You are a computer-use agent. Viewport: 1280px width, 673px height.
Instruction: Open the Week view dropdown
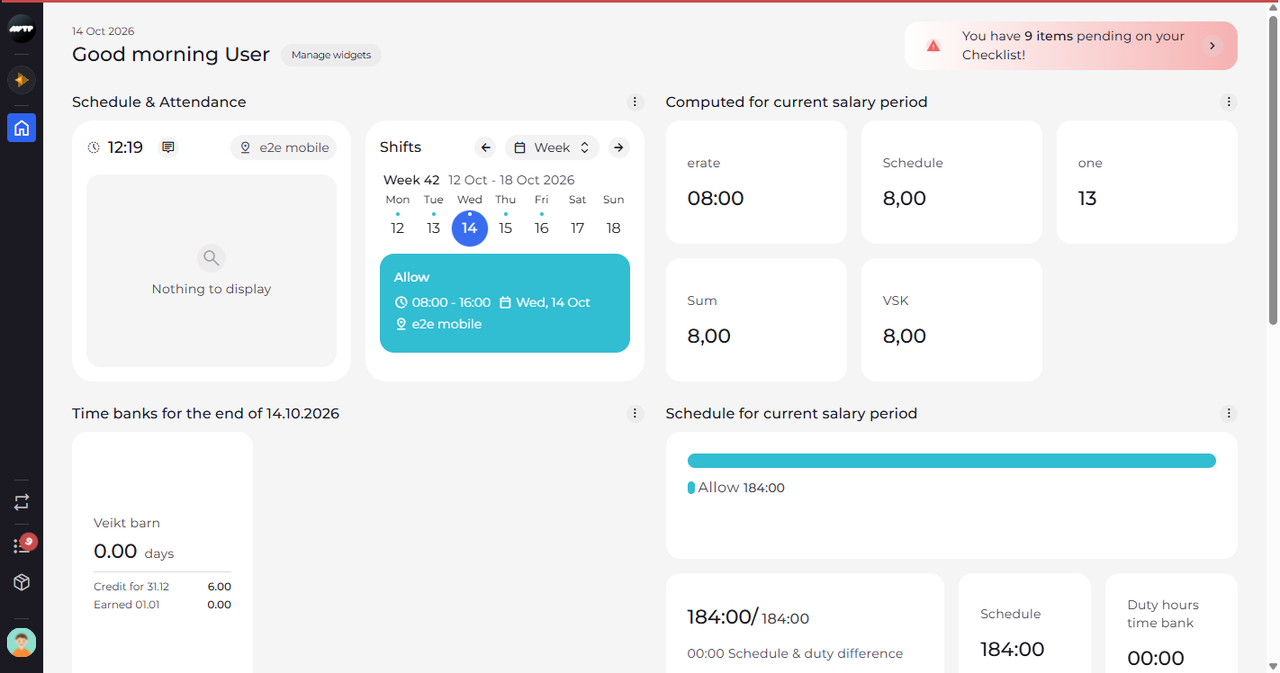point(552,147)
